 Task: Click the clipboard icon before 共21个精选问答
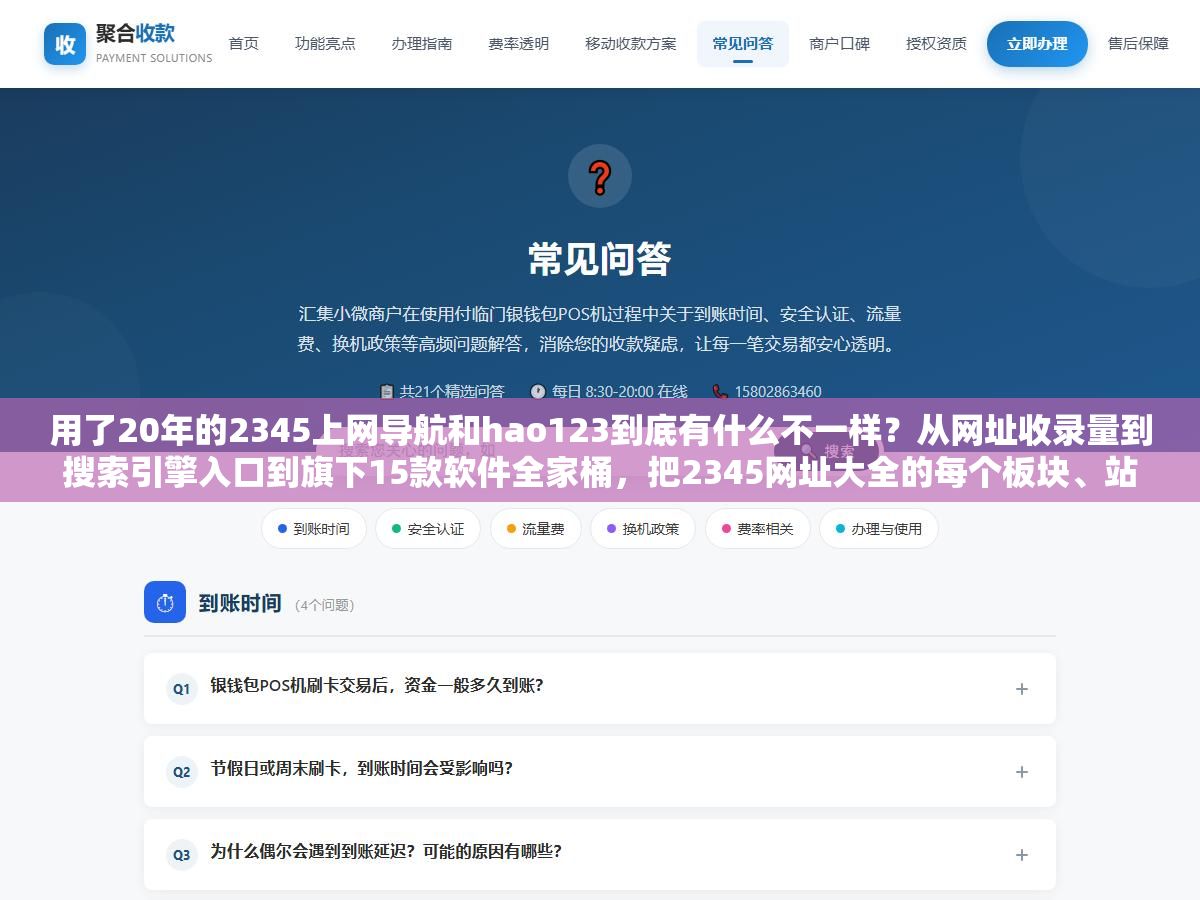pos(387,391)
